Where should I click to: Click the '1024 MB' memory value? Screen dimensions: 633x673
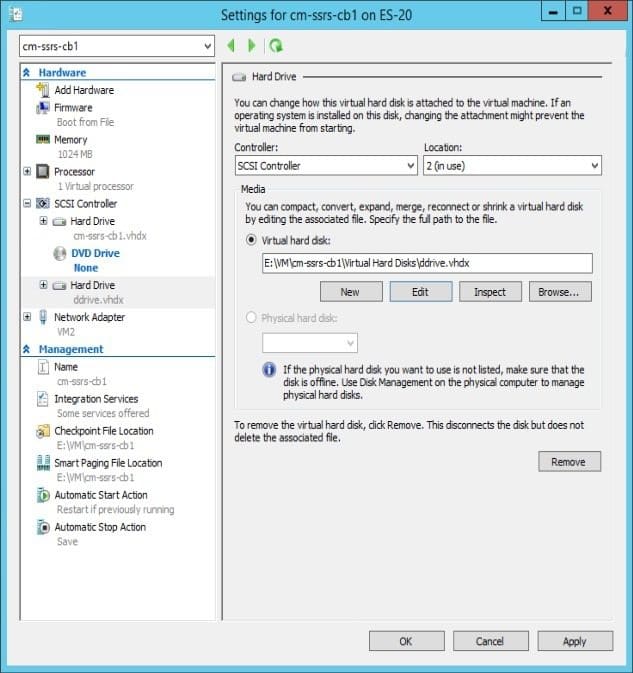pos(75,154)
